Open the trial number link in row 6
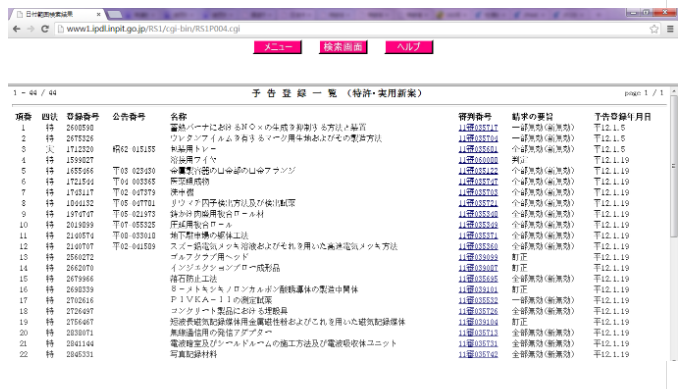 [x=478, y=182]
